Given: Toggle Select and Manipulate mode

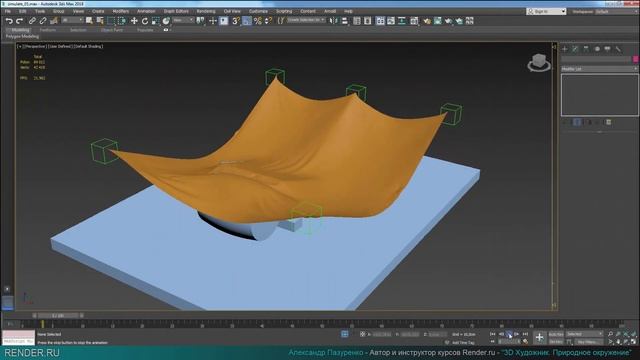Looking at the screenshot, I should click(x=213, y=21).
